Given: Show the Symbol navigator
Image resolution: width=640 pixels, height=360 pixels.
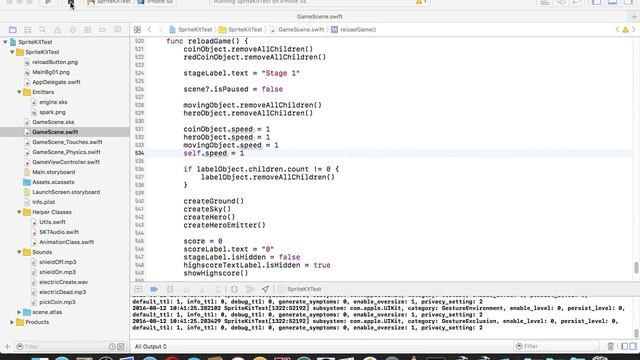Looking at the screenshot, I should 28,29.
